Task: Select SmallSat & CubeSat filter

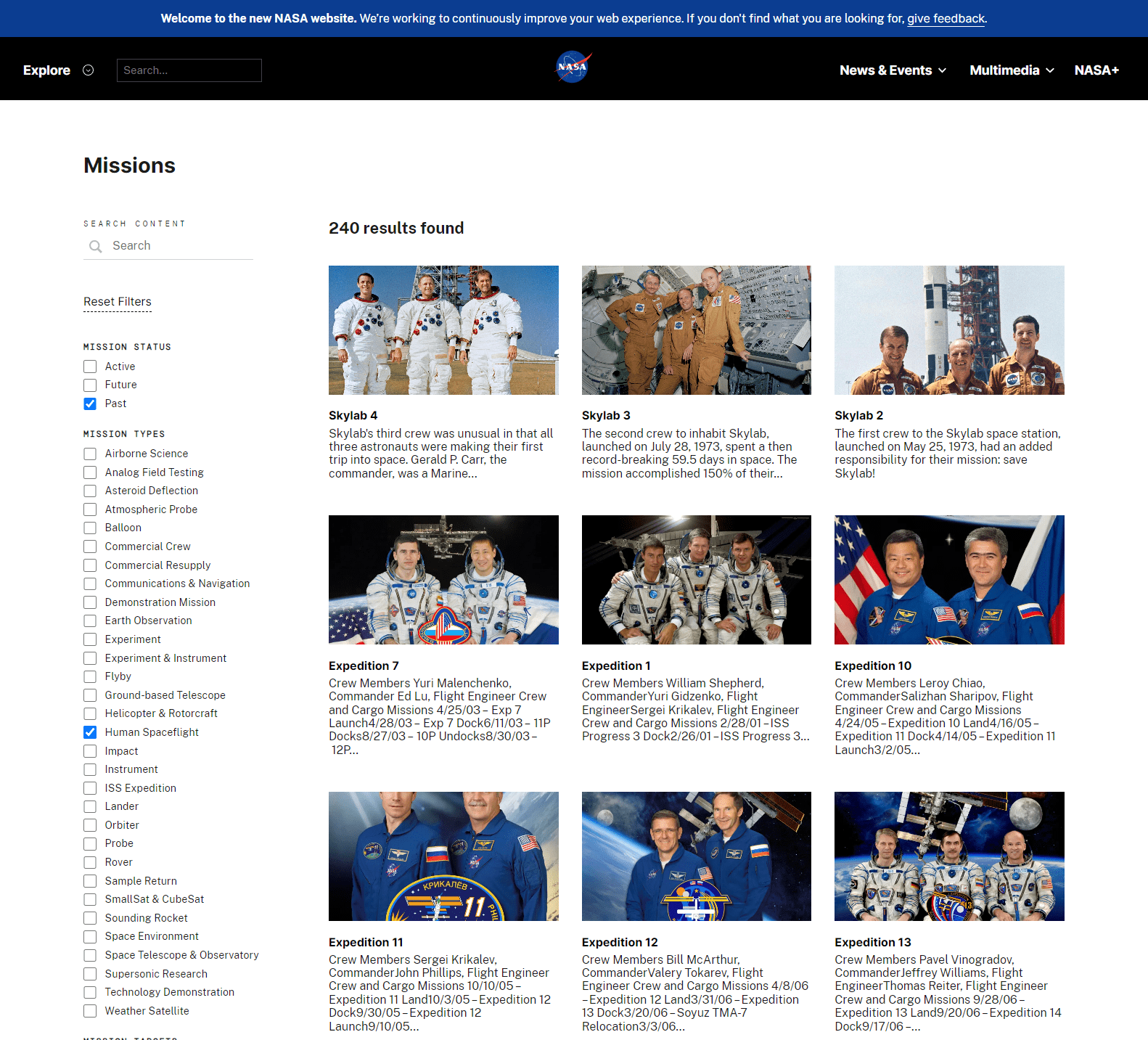Action: [90, 899]
